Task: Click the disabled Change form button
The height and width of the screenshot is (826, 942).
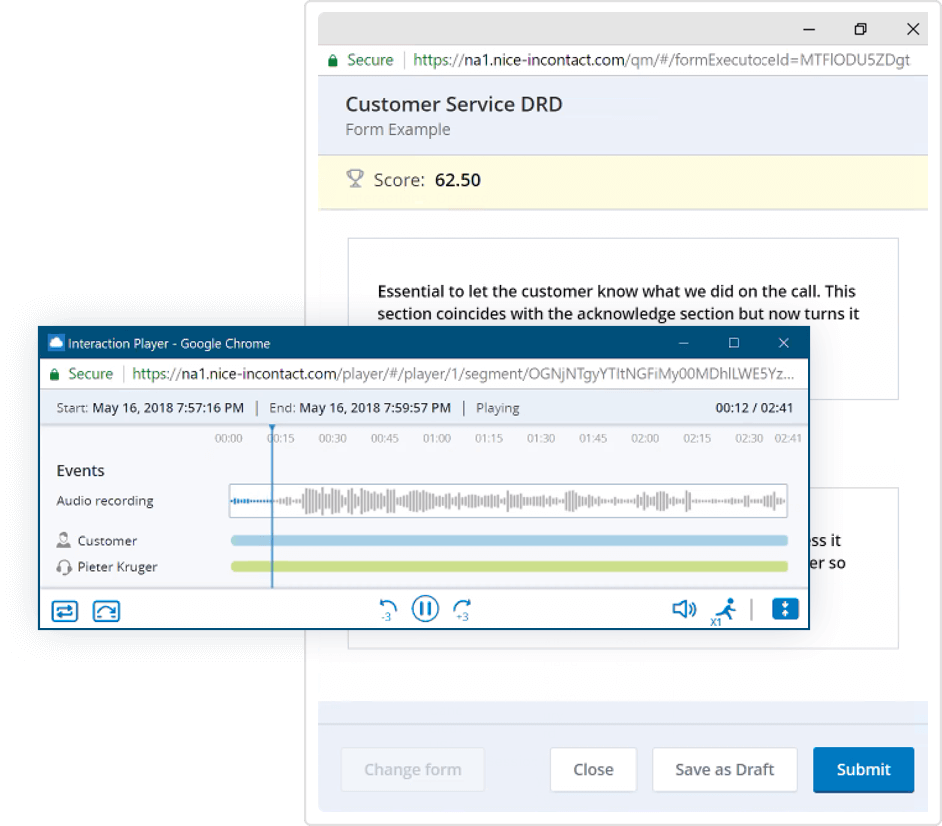Action: [412, 769]
